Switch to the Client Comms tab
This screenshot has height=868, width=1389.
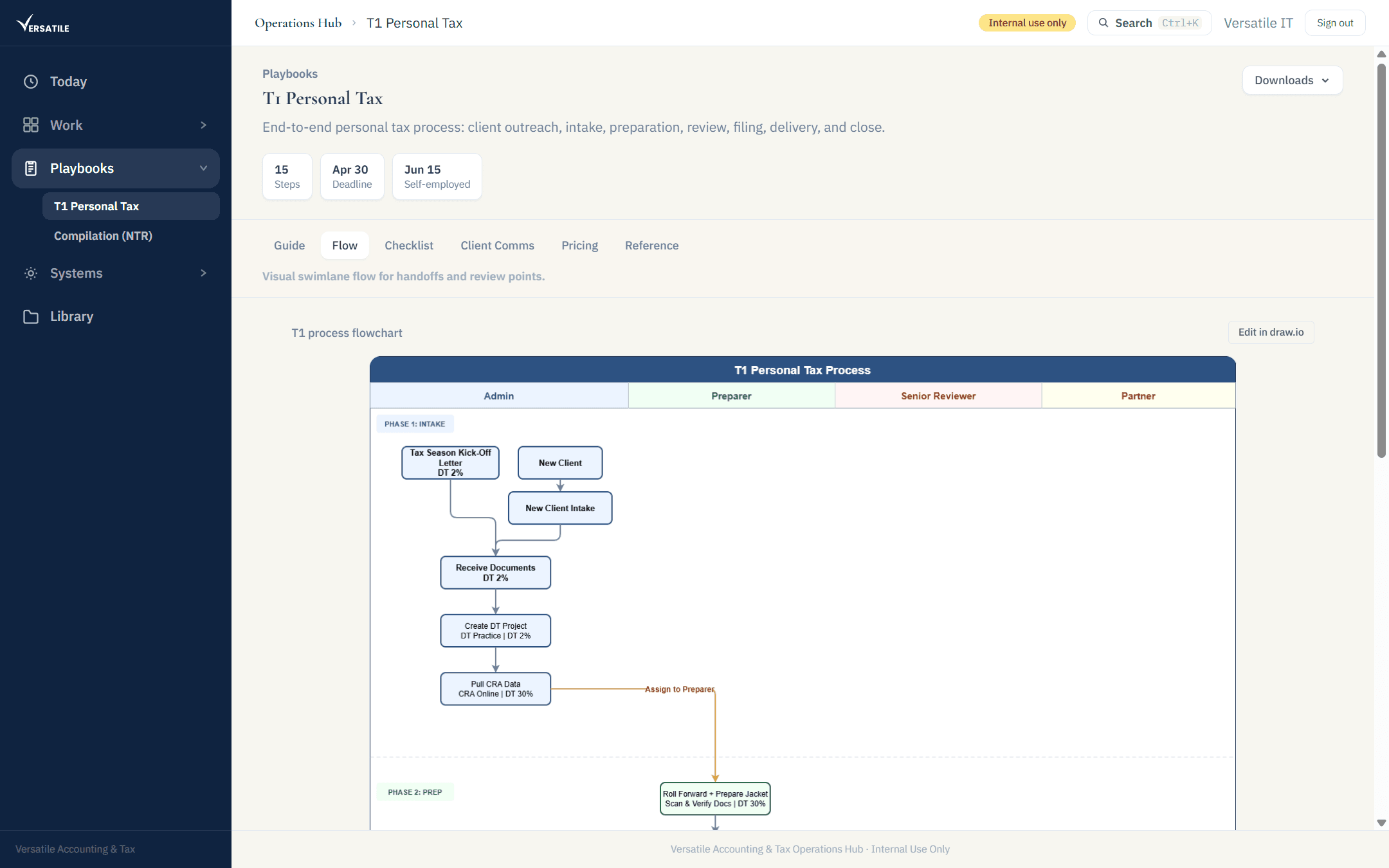pos(497,246)
